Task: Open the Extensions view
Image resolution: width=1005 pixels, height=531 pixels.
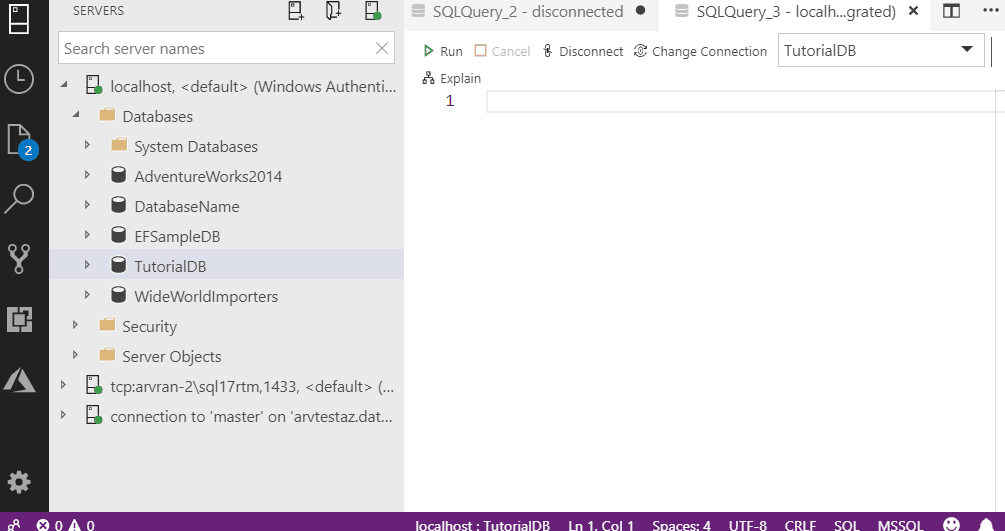Action: click(19, 319)
